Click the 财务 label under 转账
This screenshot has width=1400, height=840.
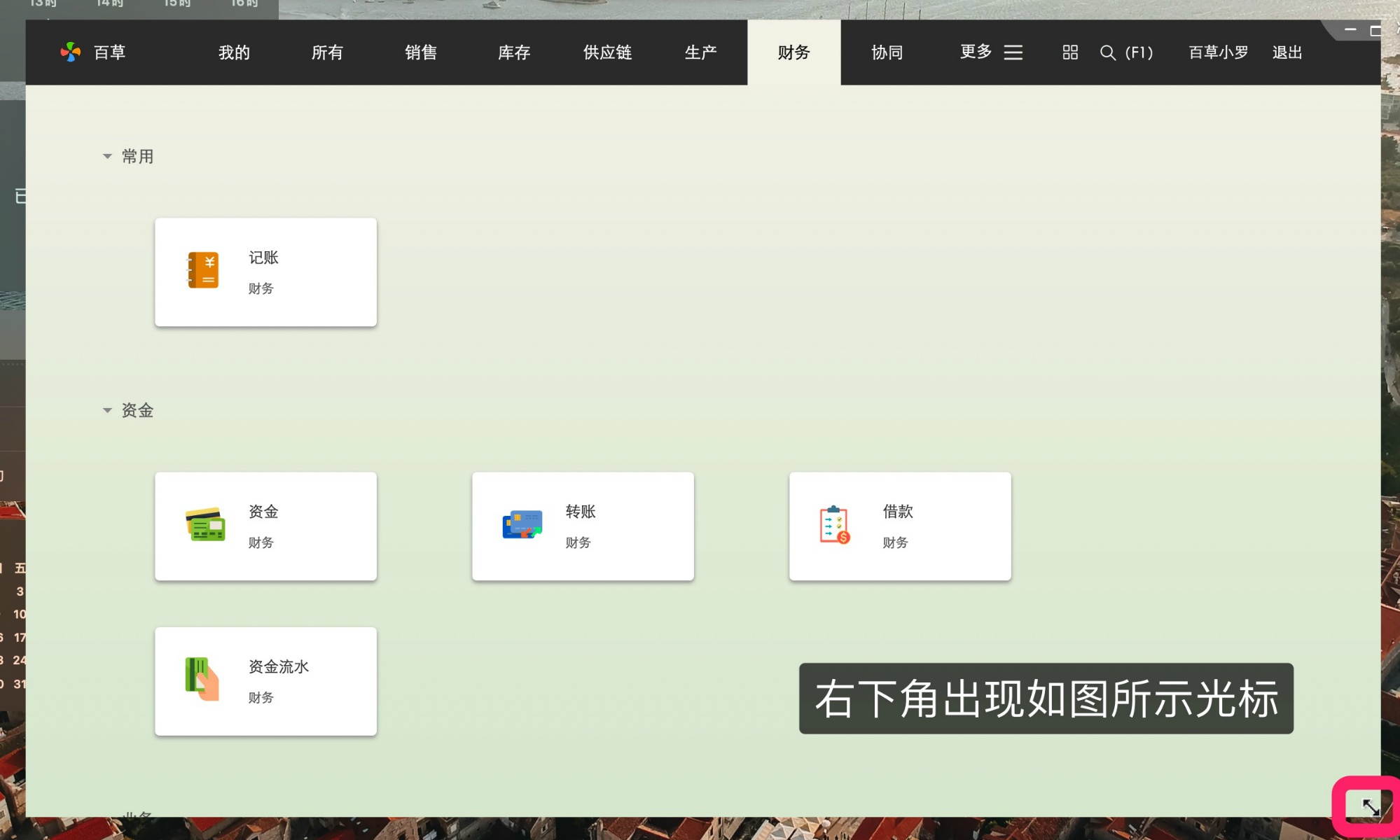[x=578, y=542]
